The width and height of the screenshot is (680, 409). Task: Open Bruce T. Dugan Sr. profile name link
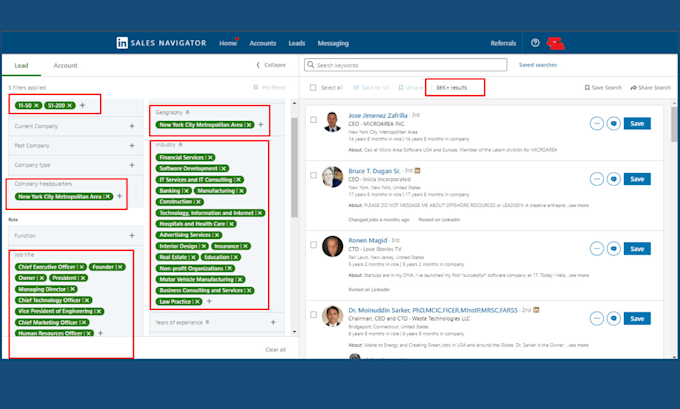374,171
